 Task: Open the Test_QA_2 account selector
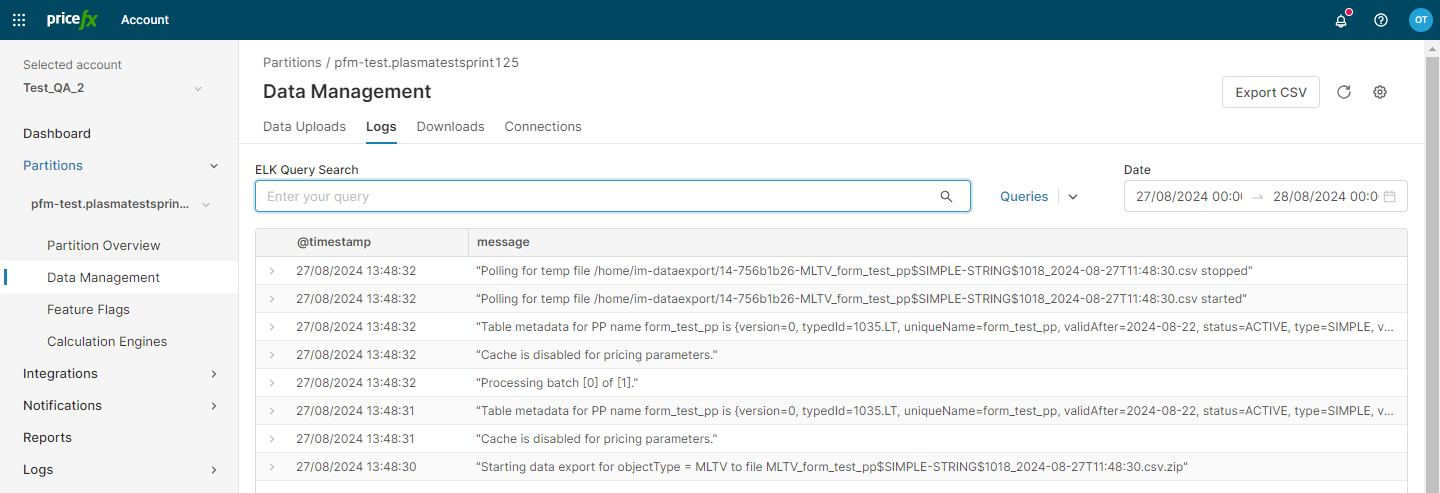112,88
